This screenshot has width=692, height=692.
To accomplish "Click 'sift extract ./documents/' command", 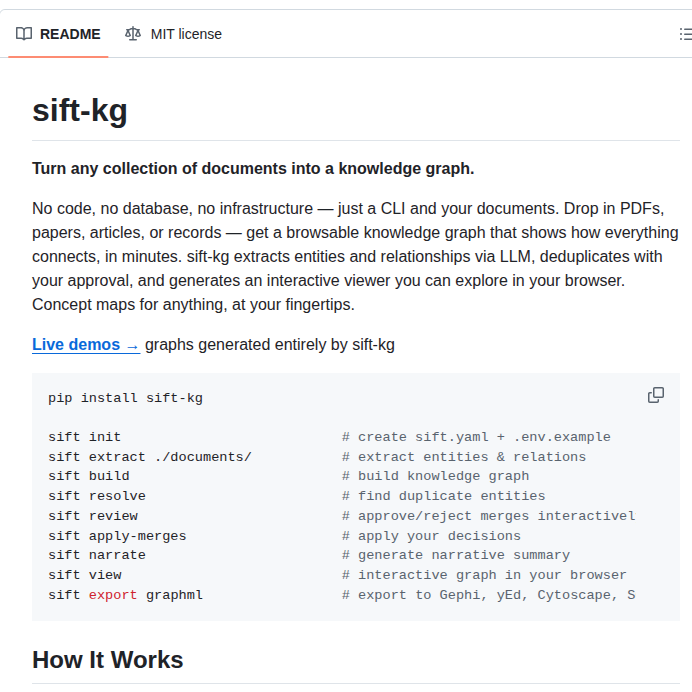I will coord(150,457).
